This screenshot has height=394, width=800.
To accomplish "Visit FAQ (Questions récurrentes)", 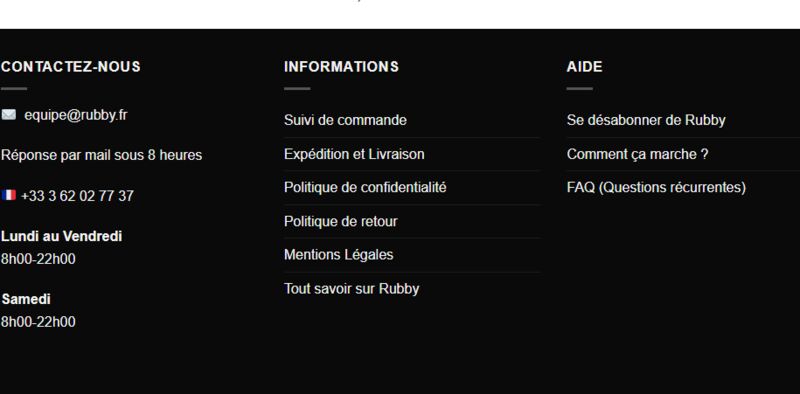I will pos(656,187).
